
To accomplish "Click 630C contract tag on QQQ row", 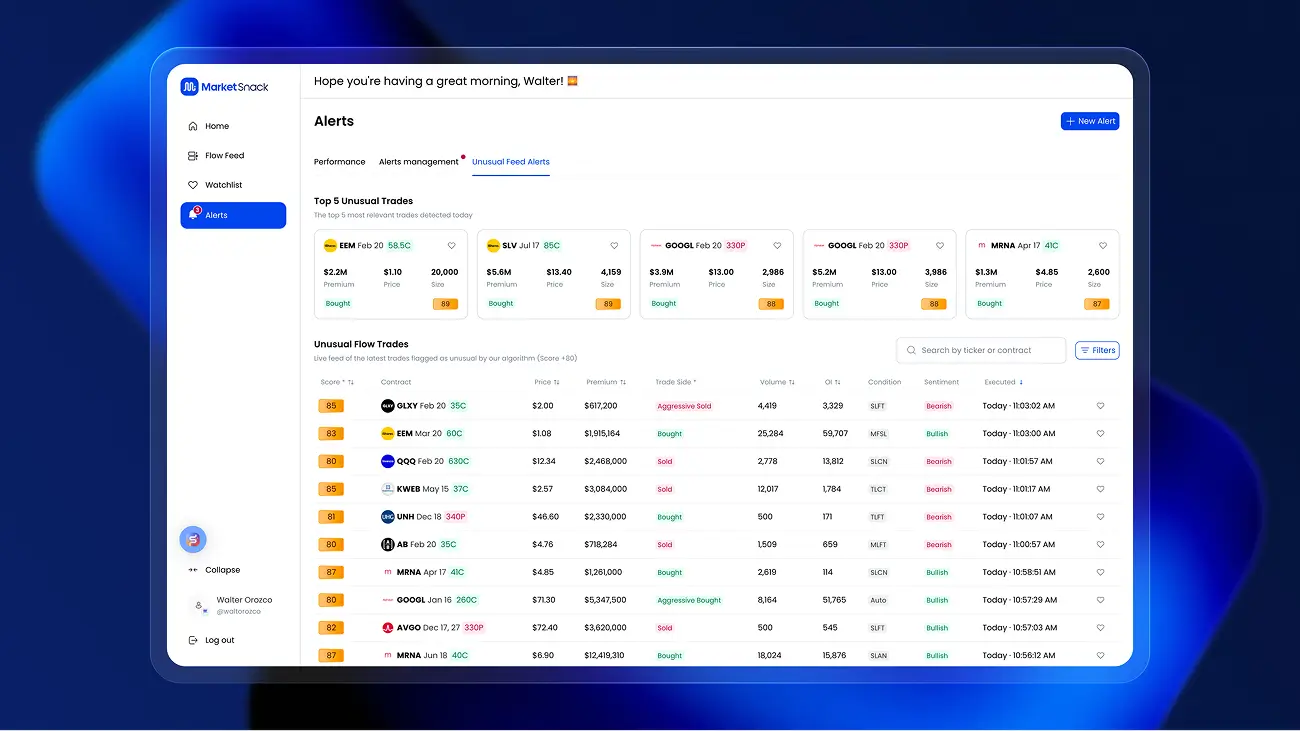I will 459,461.
